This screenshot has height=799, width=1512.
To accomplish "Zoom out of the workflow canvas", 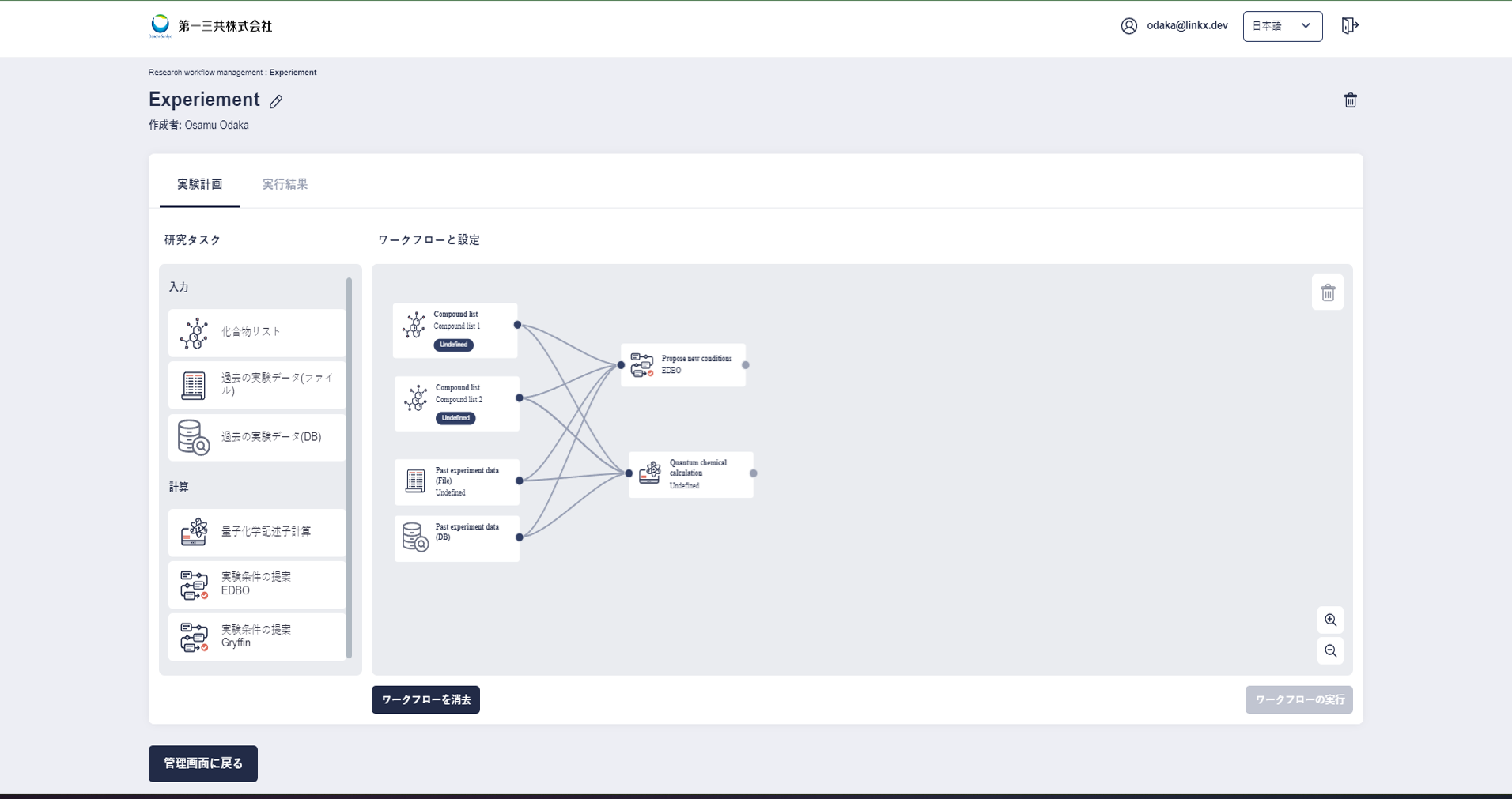I will pyautogui.click(x=1330, y=651).
